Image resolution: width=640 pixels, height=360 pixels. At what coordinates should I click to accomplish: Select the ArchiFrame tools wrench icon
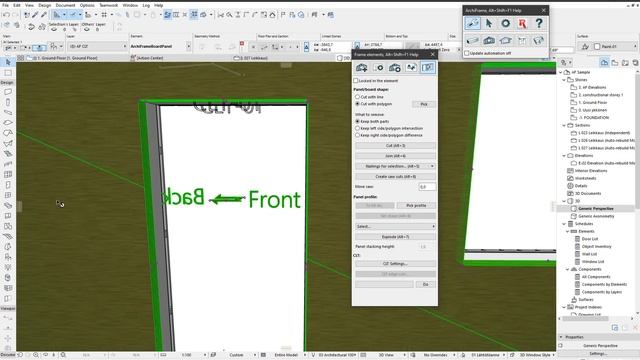point(473,23)
